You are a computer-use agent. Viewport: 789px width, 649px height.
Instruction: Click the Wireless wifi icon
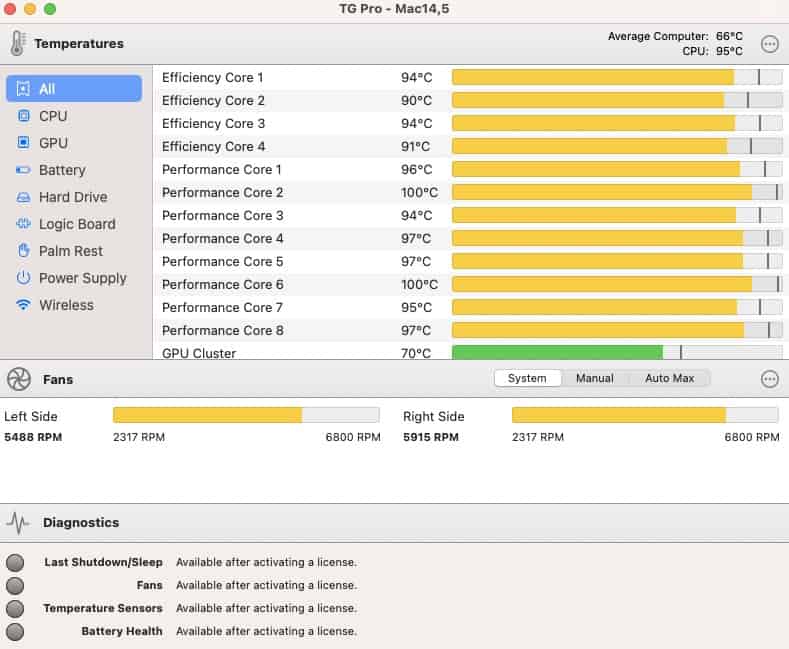pyautogui.click(x=23, y=305)
